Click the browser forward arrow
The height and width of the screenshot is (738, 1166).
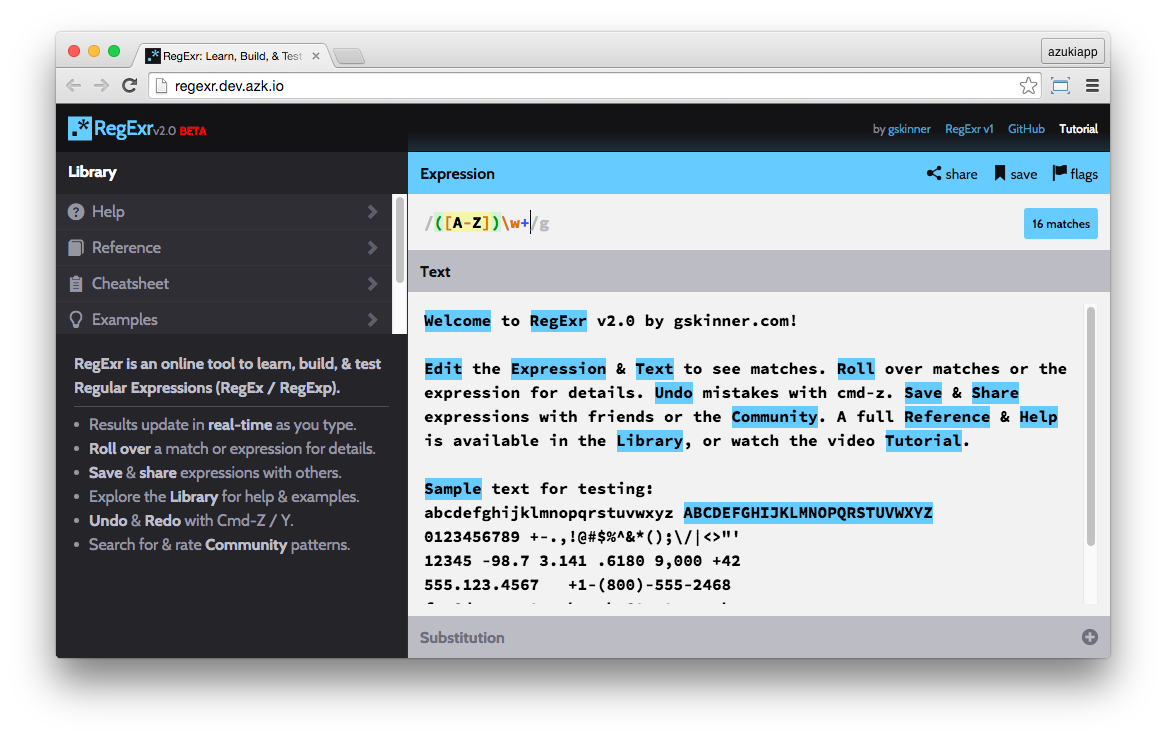[101, 86]
